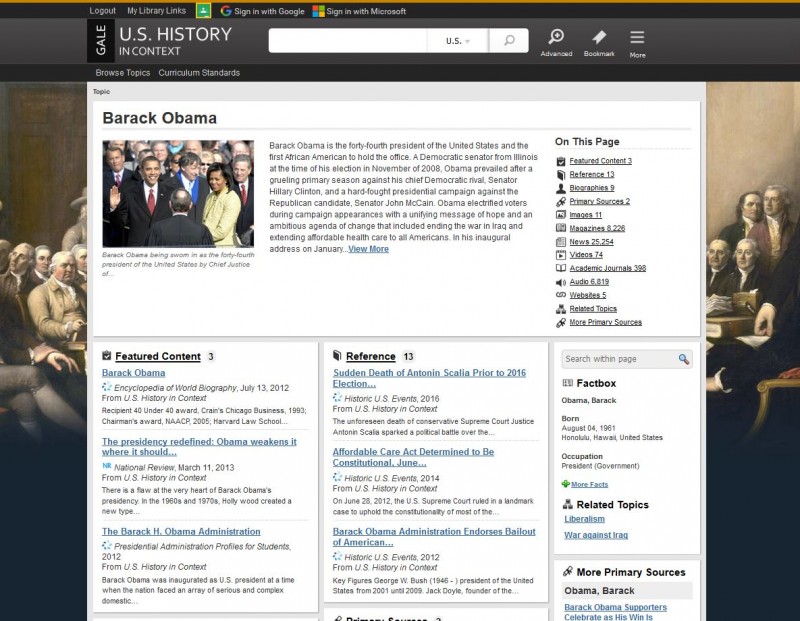The height and width of the screenshot is (621, 800).
Task: Open the U.S. search scope dropdown
Action: click(458, 41)
